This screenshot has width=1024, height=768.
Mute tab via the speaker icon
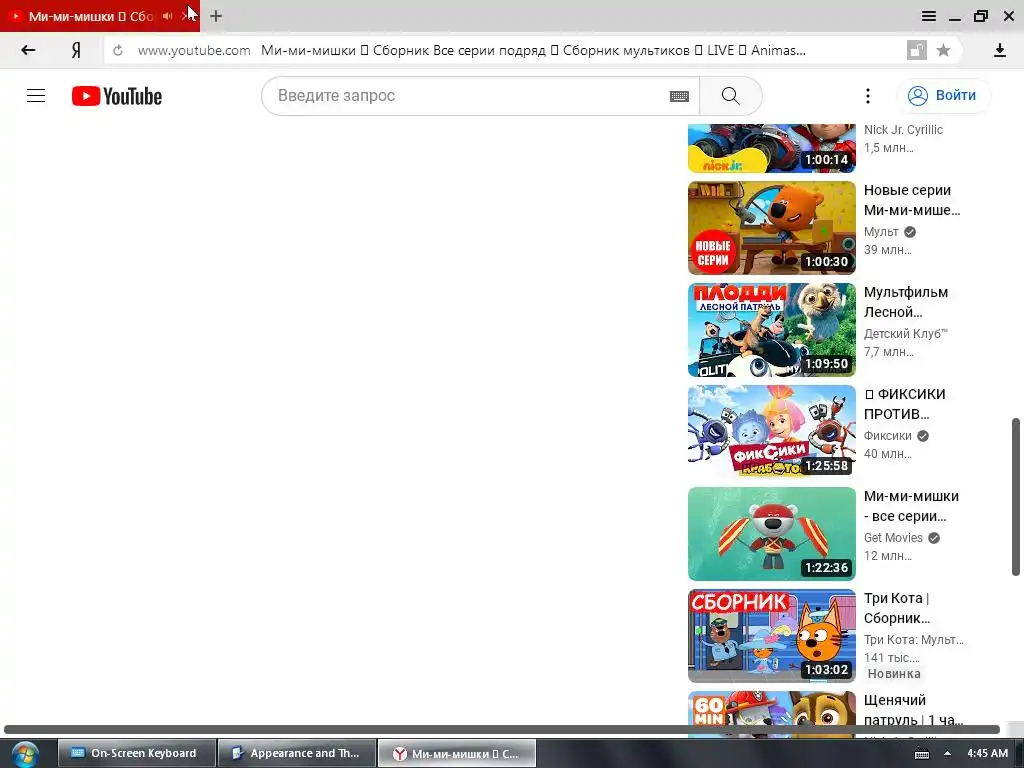click(x=168, y=16)
